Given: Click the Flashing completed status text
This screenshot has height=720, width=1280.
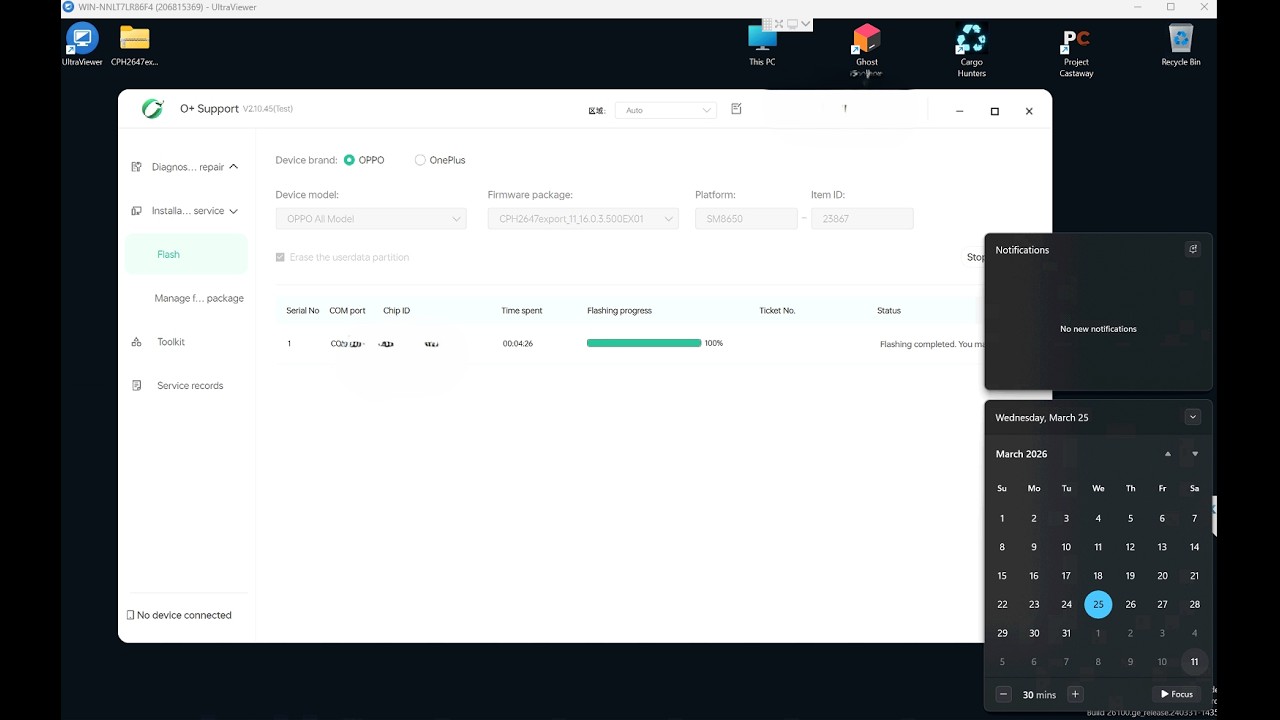Looking at the screenshot, I should point(932,344).
